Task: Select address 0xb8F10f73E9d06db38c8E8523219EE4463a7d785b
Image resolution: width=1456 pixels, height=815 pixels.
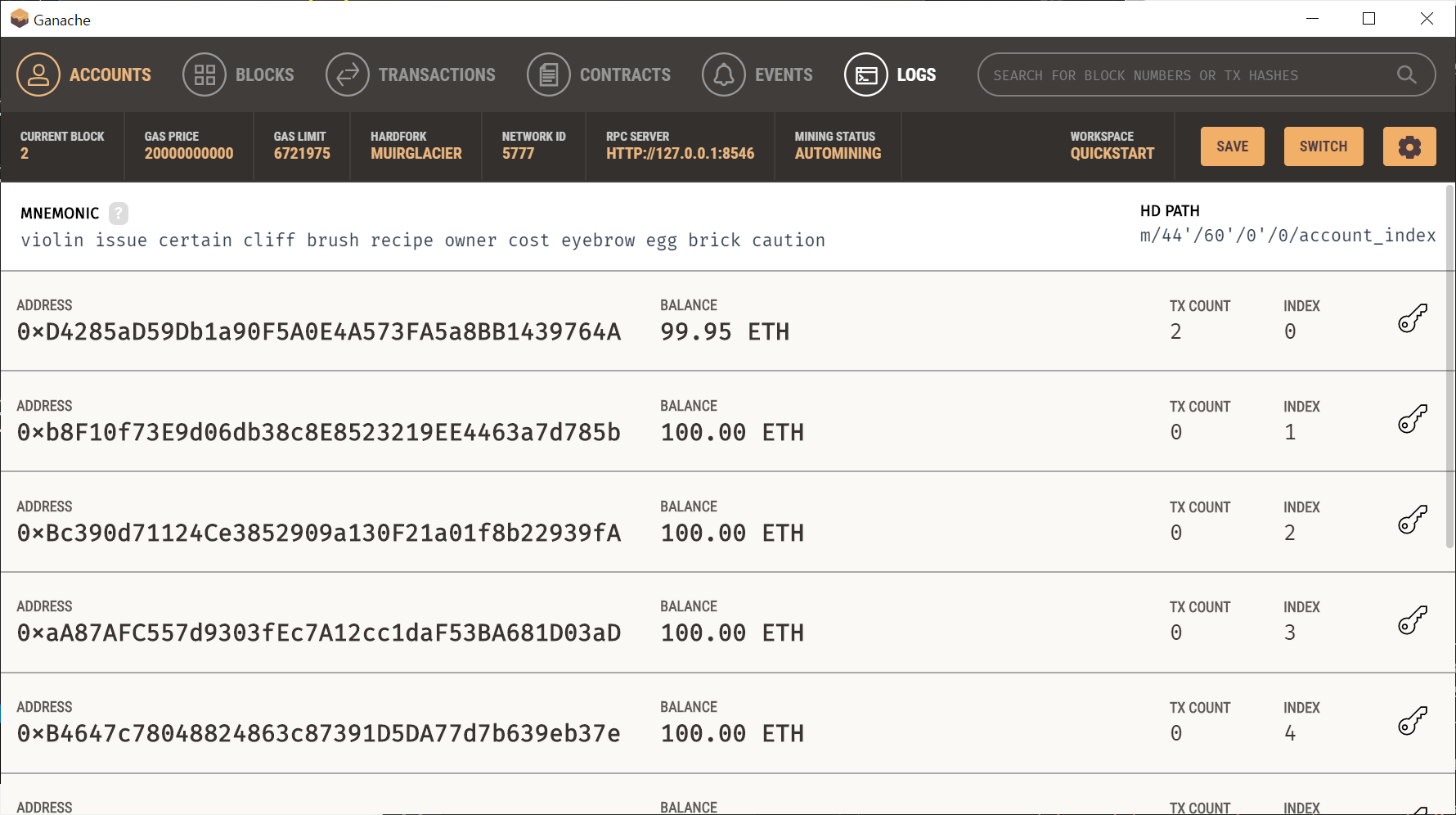Action: click(x=319, y=432)
